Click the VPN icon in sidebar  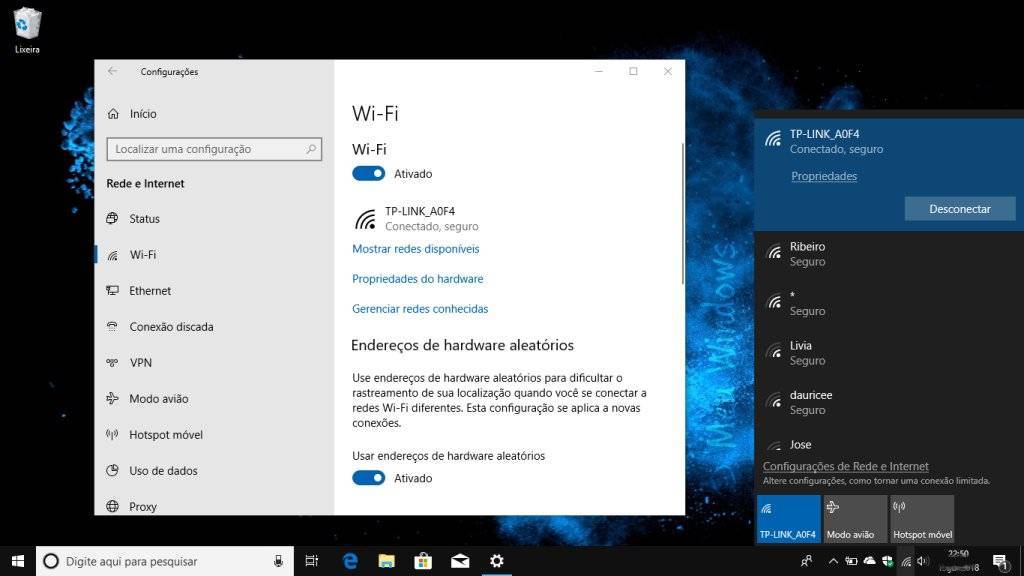112,362
